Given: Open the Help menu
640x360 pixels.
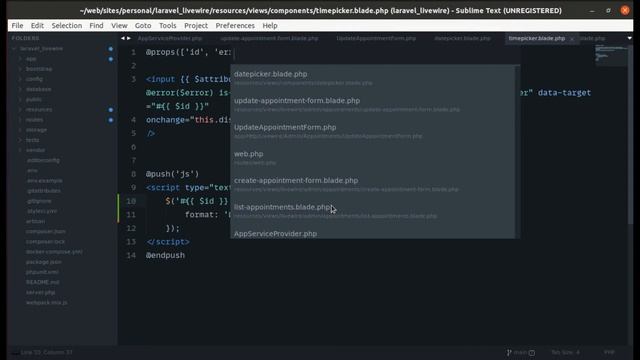Looking at the screenshot, I should (270, 25).
